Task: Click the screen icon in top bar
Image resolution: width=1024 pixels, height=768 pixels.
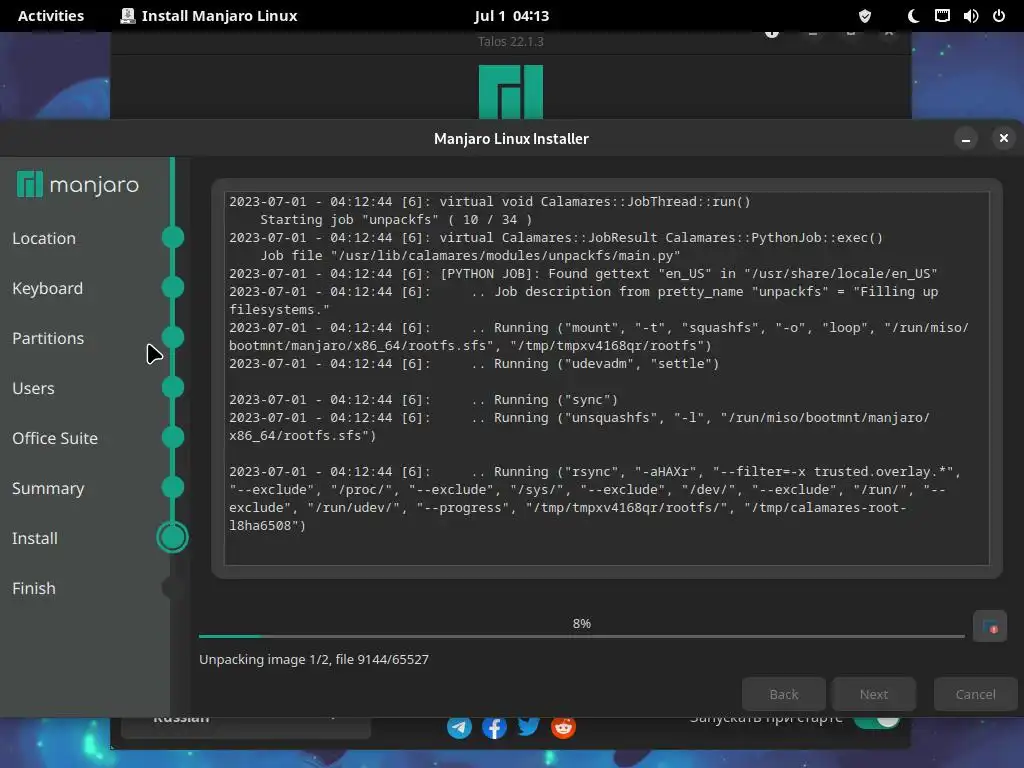Action: coord(942,16)
